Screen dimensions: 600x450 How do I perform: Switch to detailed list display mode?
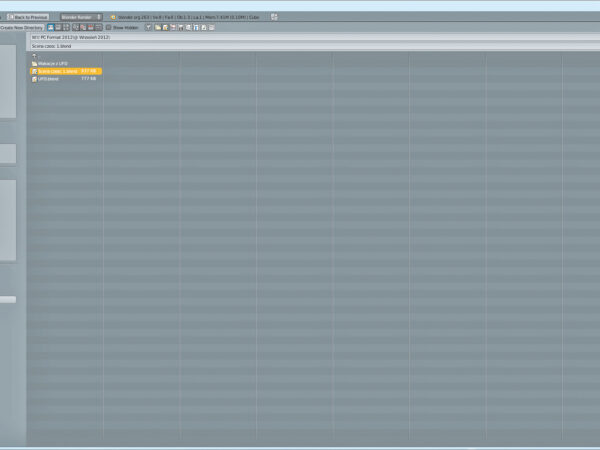pyautogui.click(x=58, y=28)
